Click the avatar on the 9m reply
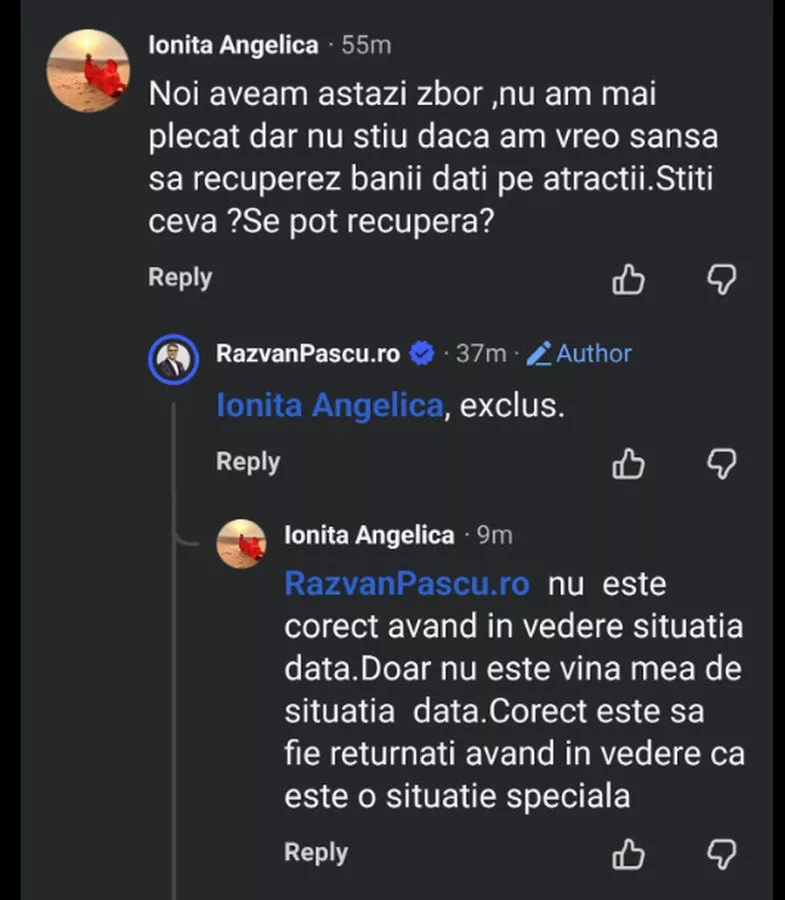The image size is (785, 900). 243,544
